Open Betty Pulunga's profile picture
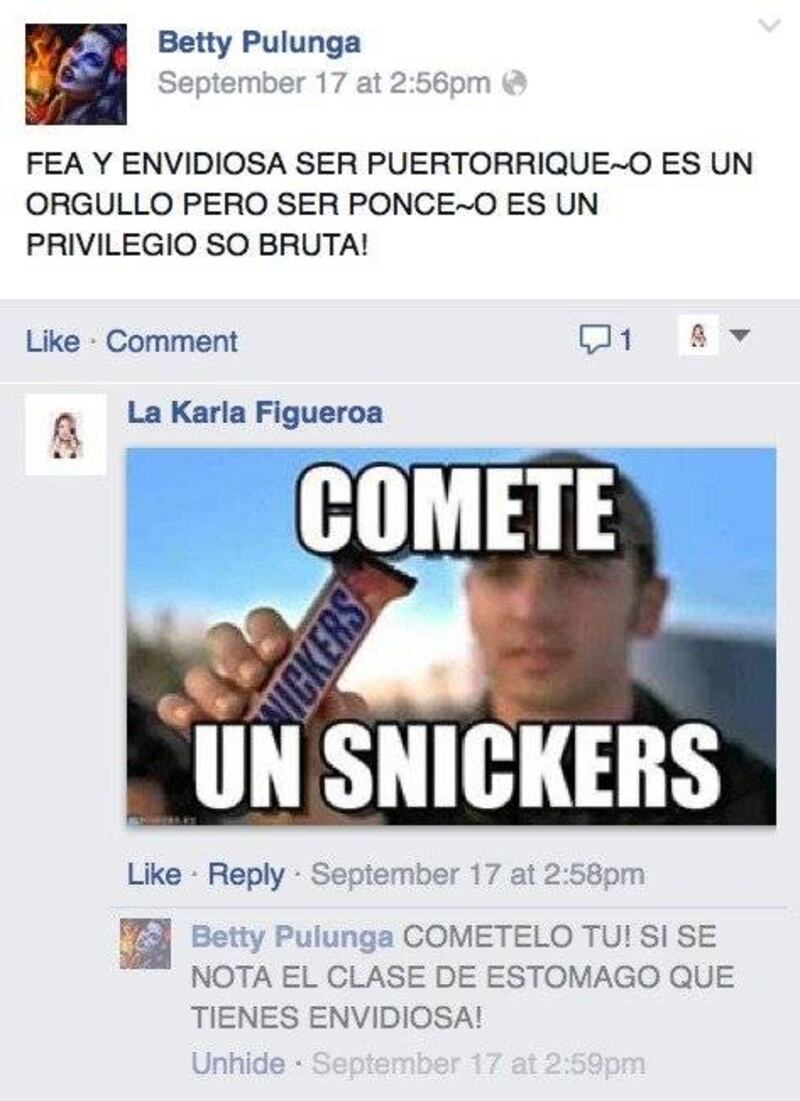The image size is (800, 1101). pos(76,74)
